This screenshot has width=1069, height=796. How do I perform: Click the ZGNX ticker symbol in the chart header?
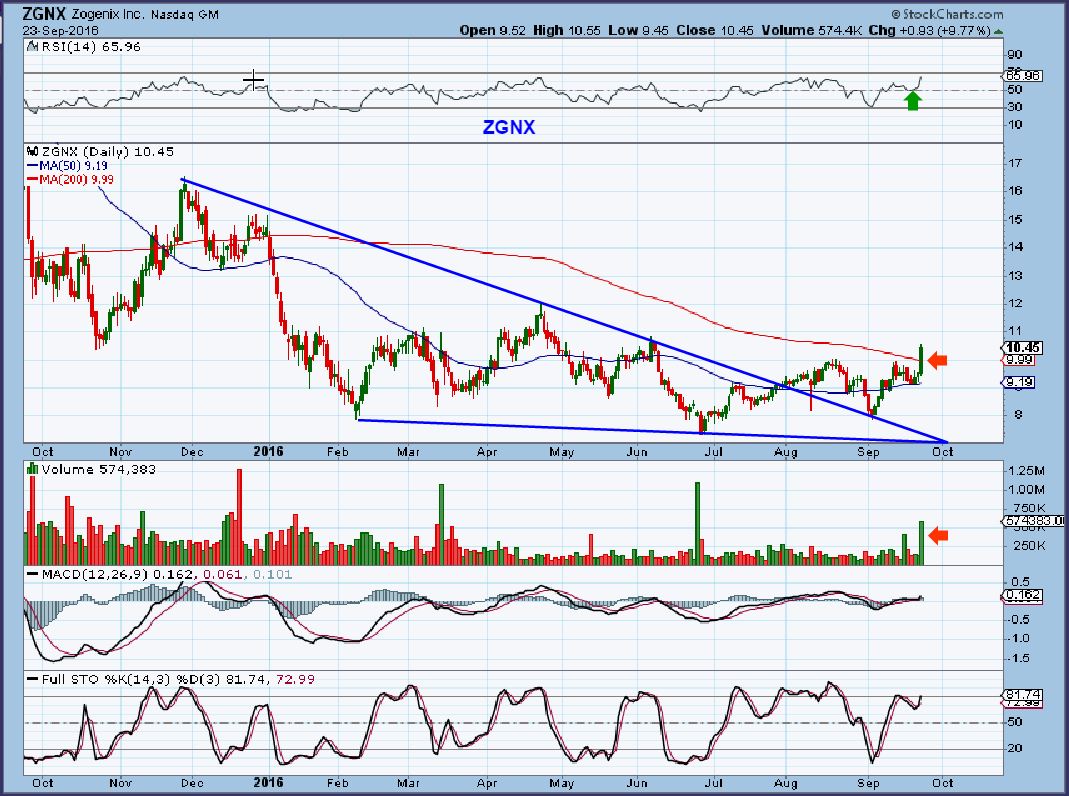(x=46, y=14)
